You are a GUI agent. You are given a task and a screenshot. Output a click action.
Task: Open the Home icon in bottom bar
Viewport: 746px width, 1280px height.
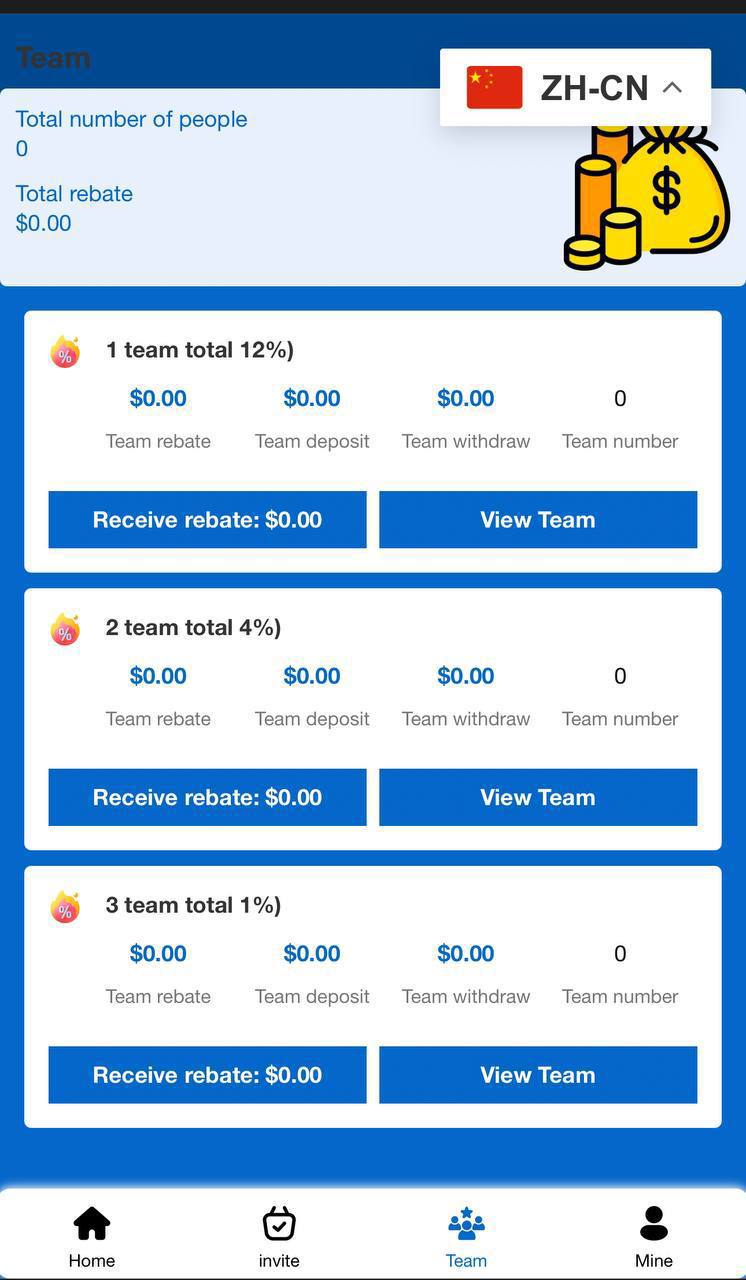click(92, 1223)
